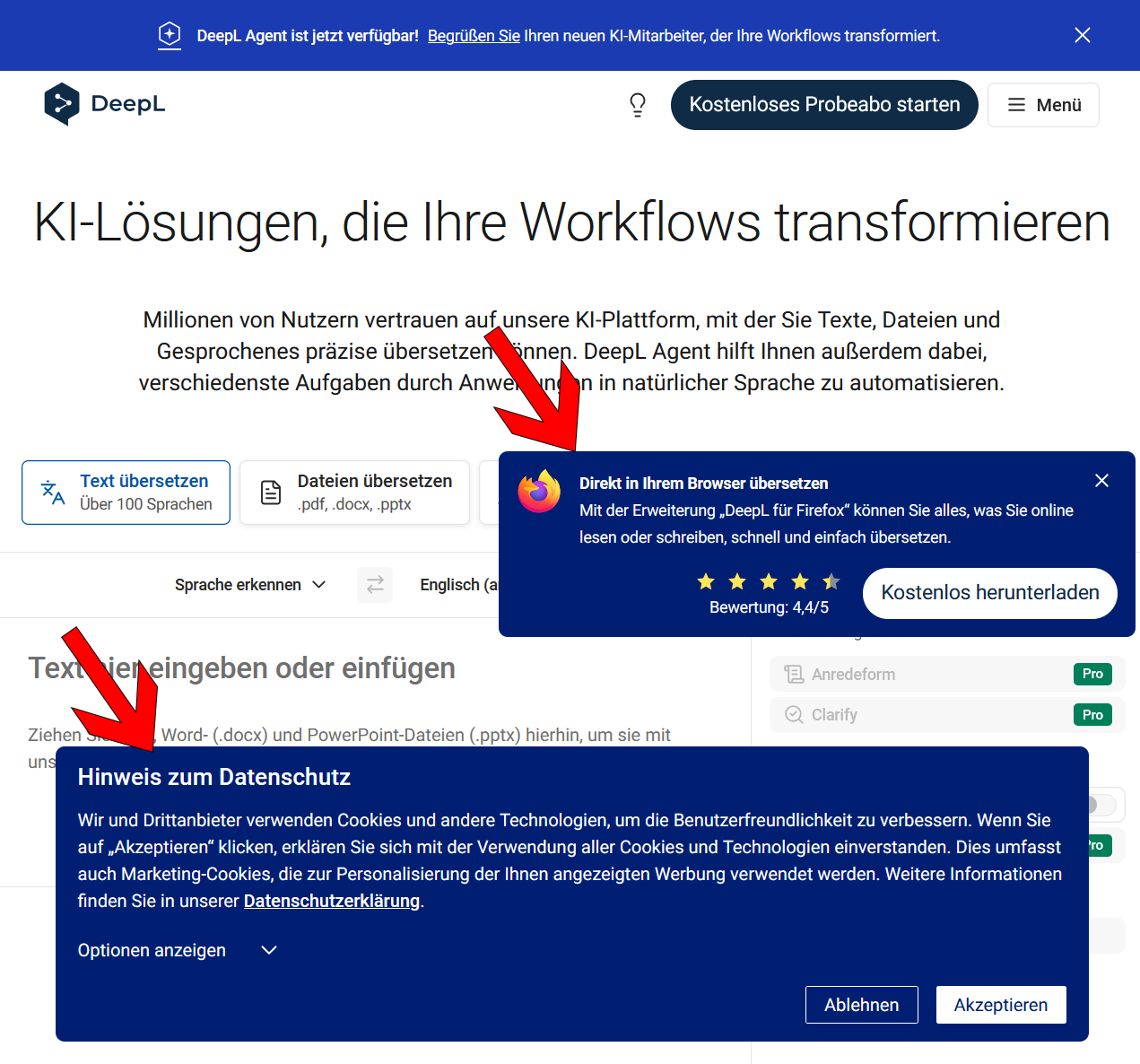1140x1064 pixels.
Task: Select the Text übersetzen tab
Action: (x=126, y=493)
